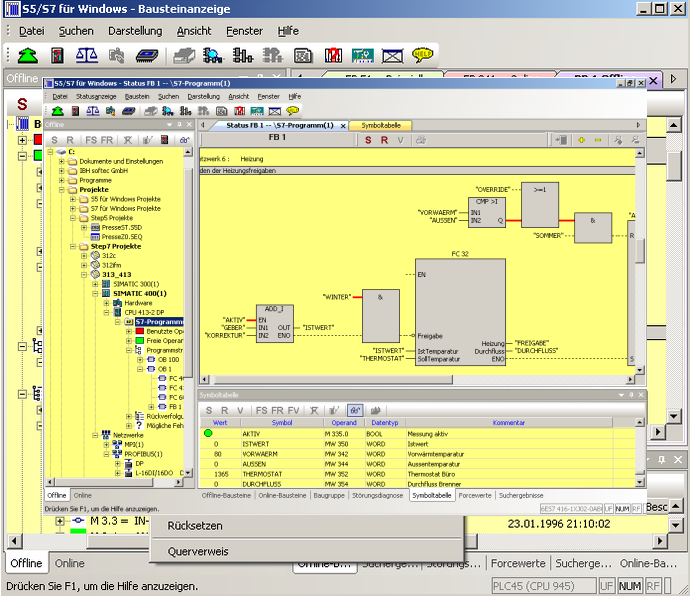The image size is (690, 596).
Task: Click timestamp 23.01.1996 21:10:02
Action: pos(559,524)
